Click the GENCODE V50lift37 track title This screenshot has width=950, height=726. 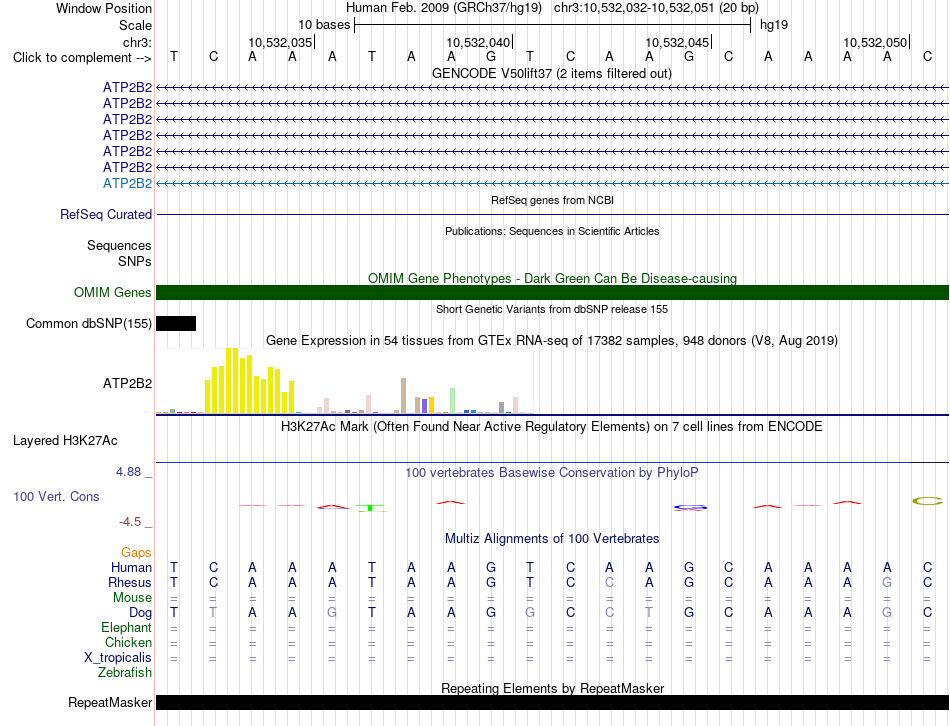(x=552, y=73)
